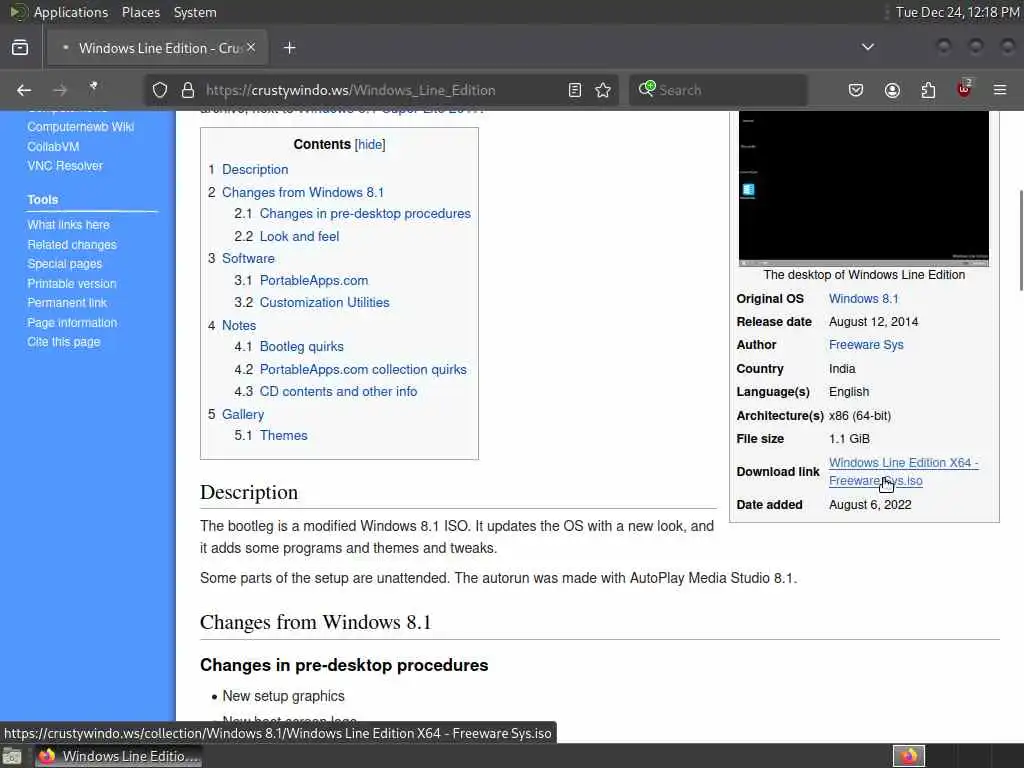The width and height of the screenshot is (1024, 768).
Task: Open Printable version sidebar link
Action: click(72, 284)
